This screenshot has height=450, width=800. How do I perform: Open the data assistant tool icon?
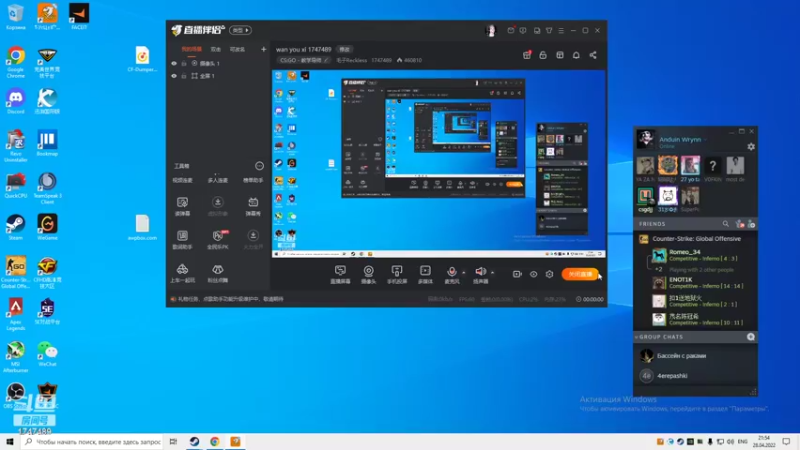pos(182,239)
